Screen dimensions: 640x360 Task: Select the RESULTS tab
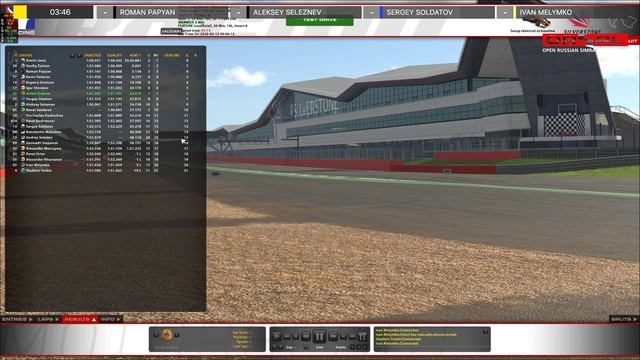coord(80,319)
